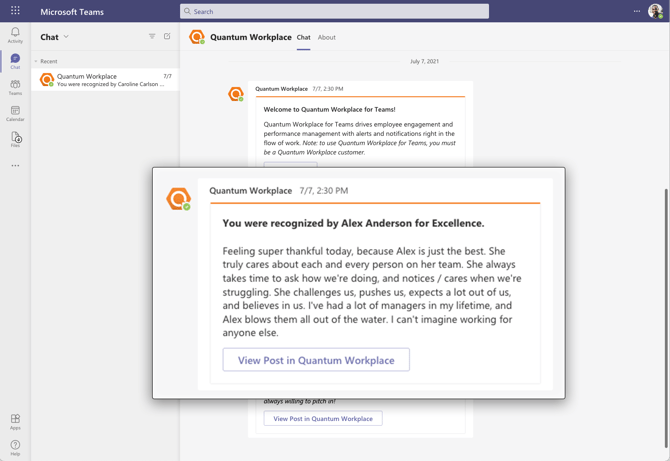The image size is (670, 461).
Task: Click the Microsoft Teams title
Action: pyautogui.click(x=72, y=12)
